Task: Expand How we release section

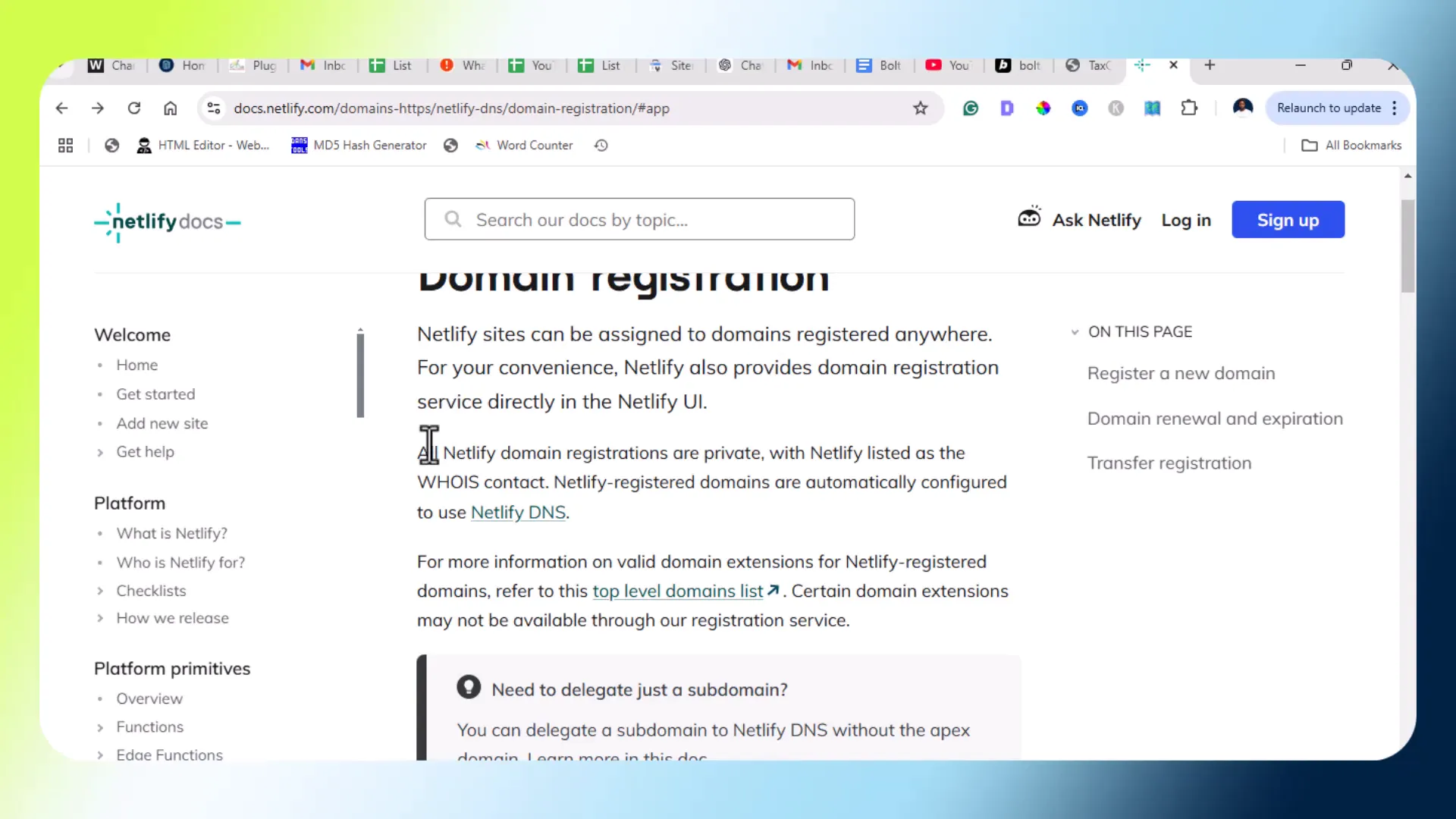Action: 172,618
